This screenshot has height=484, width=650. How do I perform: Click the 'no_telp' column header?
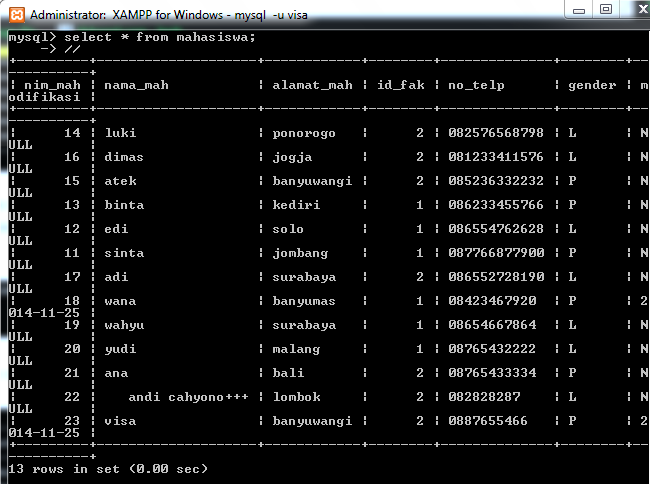pyautogui.click(x=476, y=85)
